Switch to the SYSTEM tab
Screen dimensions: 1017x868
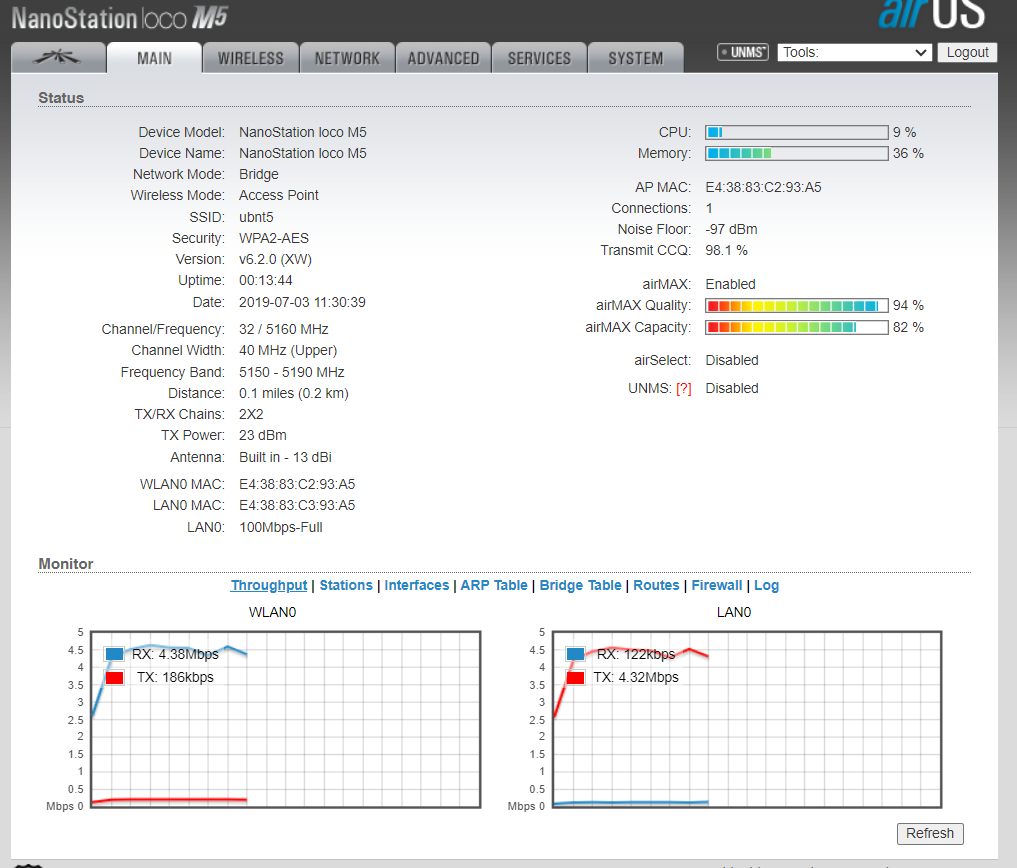coord(636,58)
